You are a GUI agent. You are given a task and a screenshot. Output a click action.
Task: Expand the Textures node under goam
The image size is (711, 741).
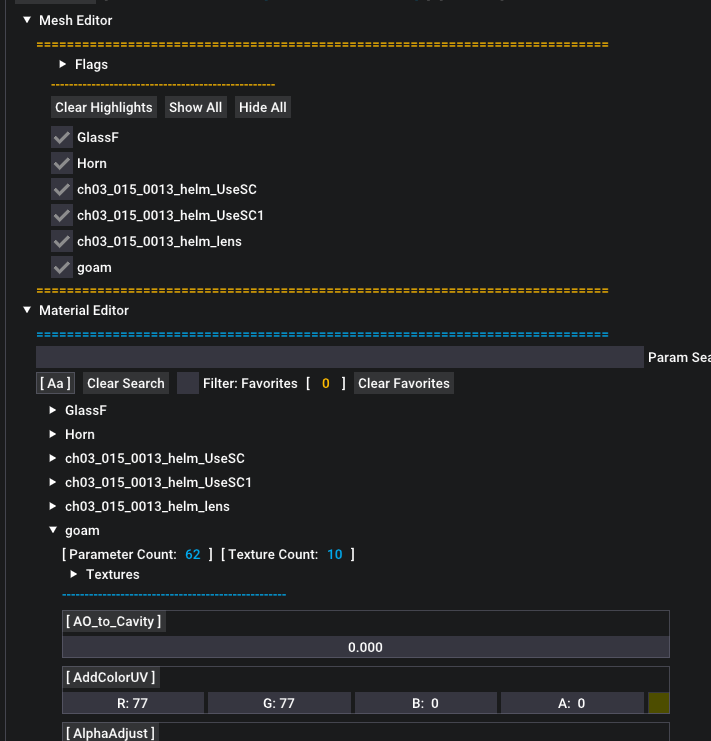(x=74, y=574)
